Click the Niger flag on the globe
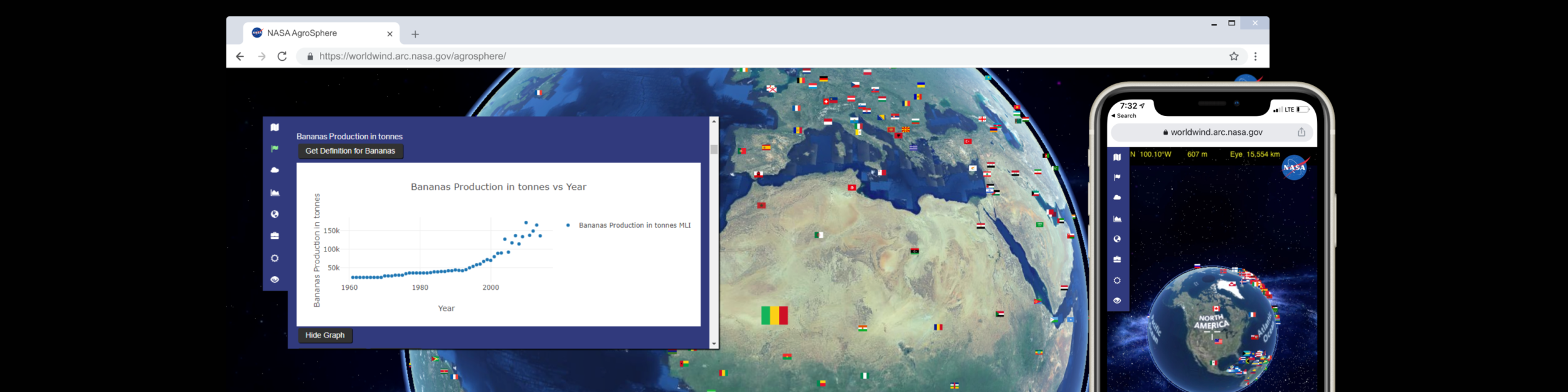This screenshot has width=1568, height=392. 863,328
